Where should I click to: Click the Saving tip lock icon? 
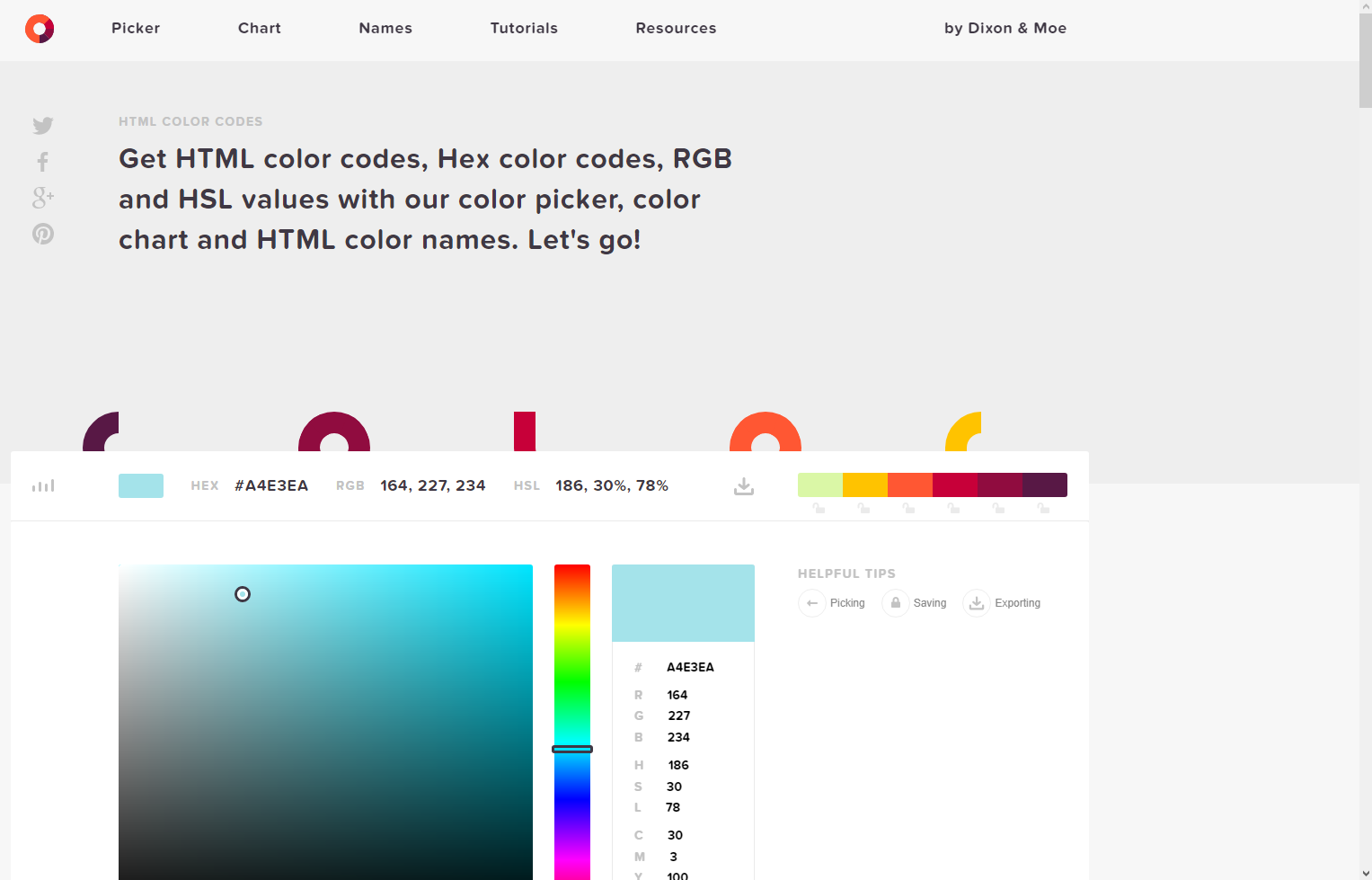(895, 603)
